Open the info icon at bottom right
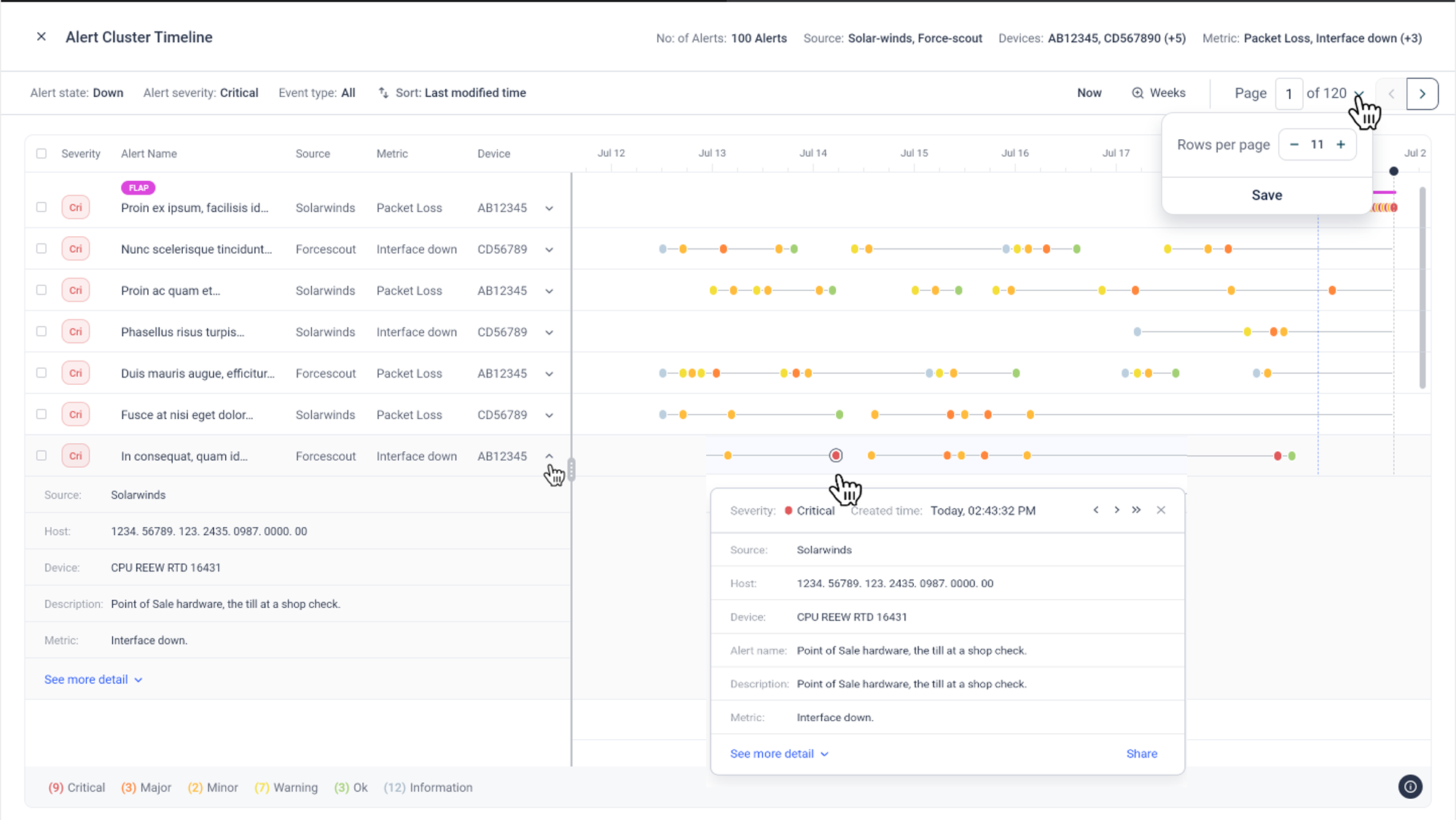The image size is (1456, 820). pos(1409,786)
